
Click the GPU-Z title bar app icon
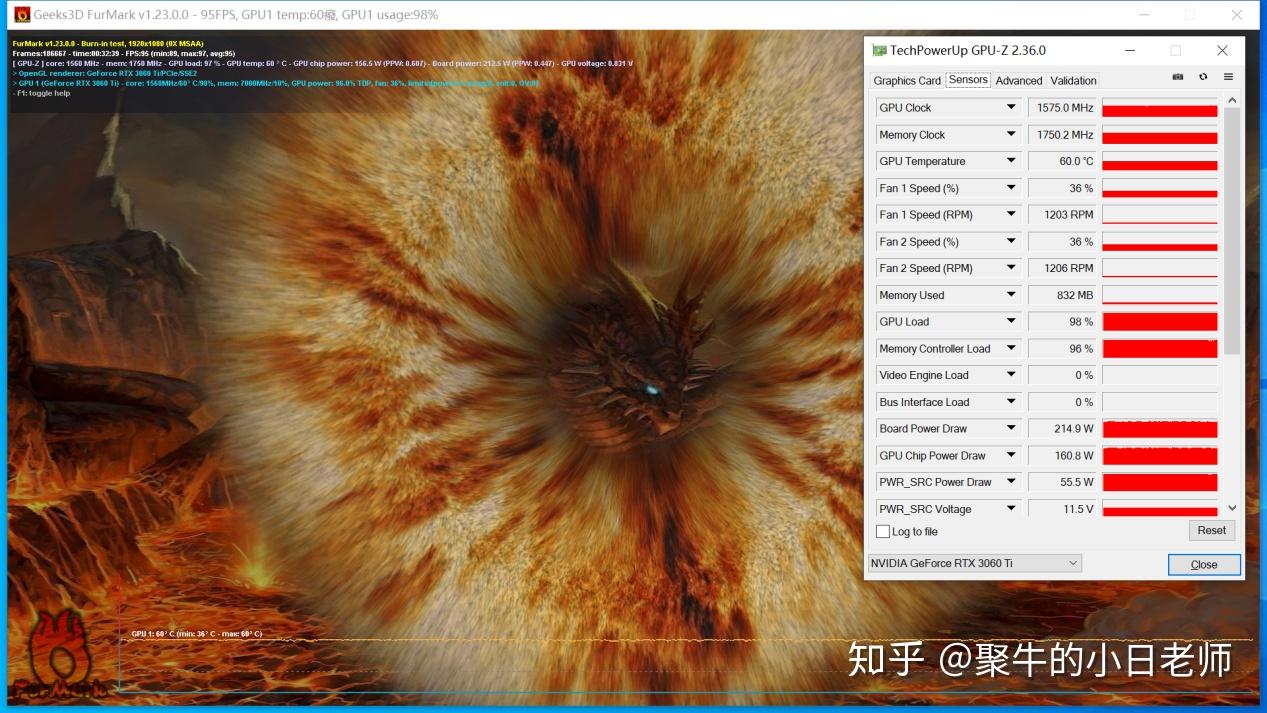(x=879, y=50)
